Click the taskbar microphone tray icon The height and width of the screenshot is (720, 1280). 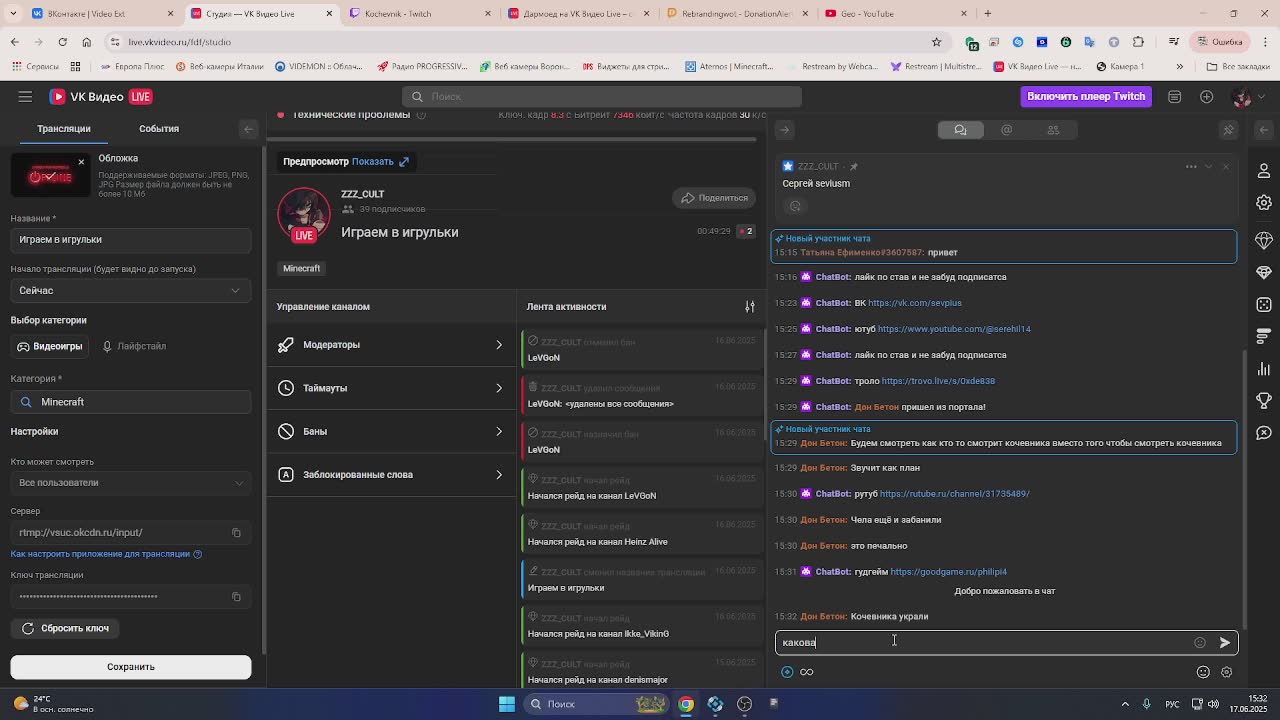tap(1146, 704)
